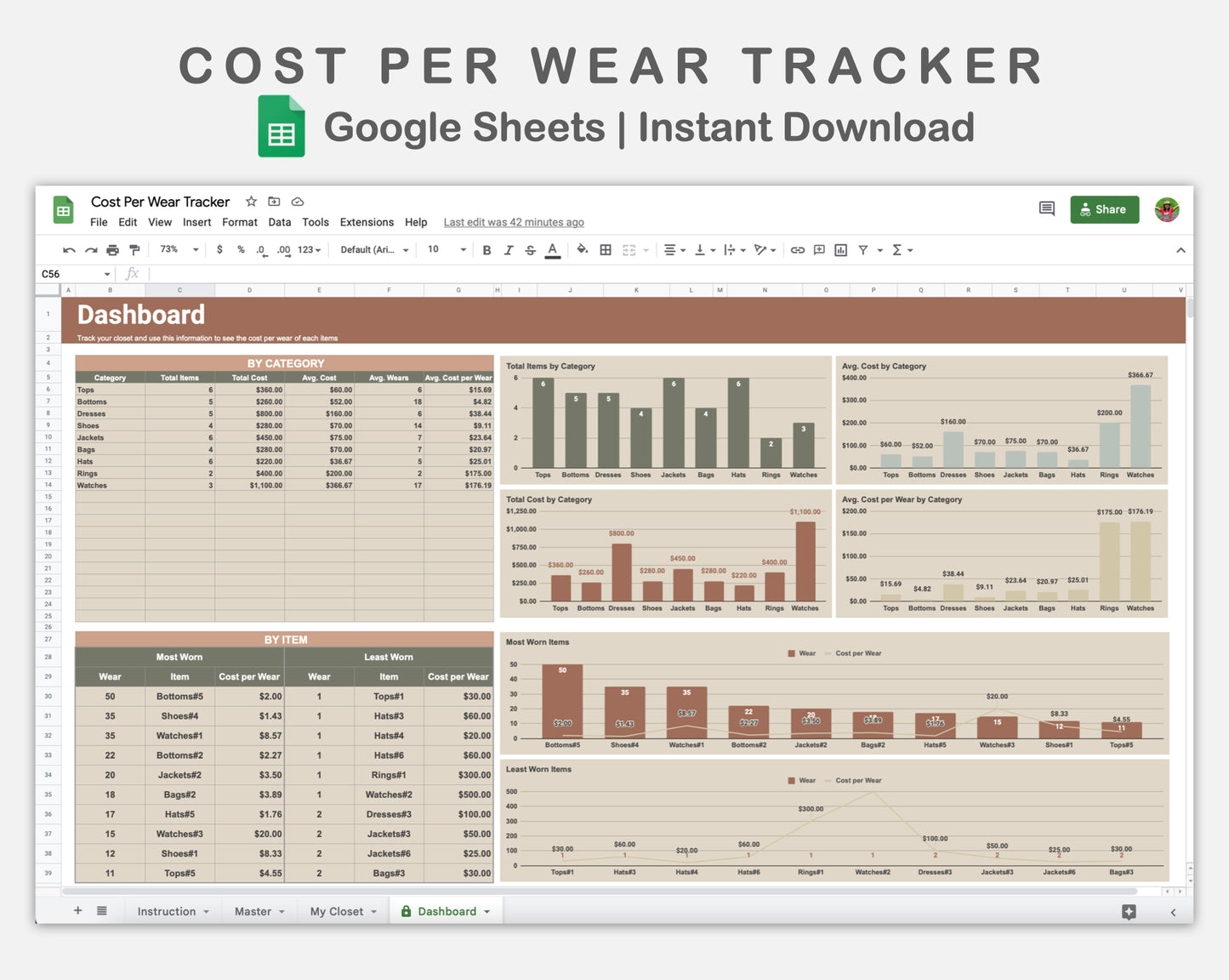Toggle strikethrough formatting
This screenshot has width=1229, height=980.
pyautogui.click(x=530, y=249)
